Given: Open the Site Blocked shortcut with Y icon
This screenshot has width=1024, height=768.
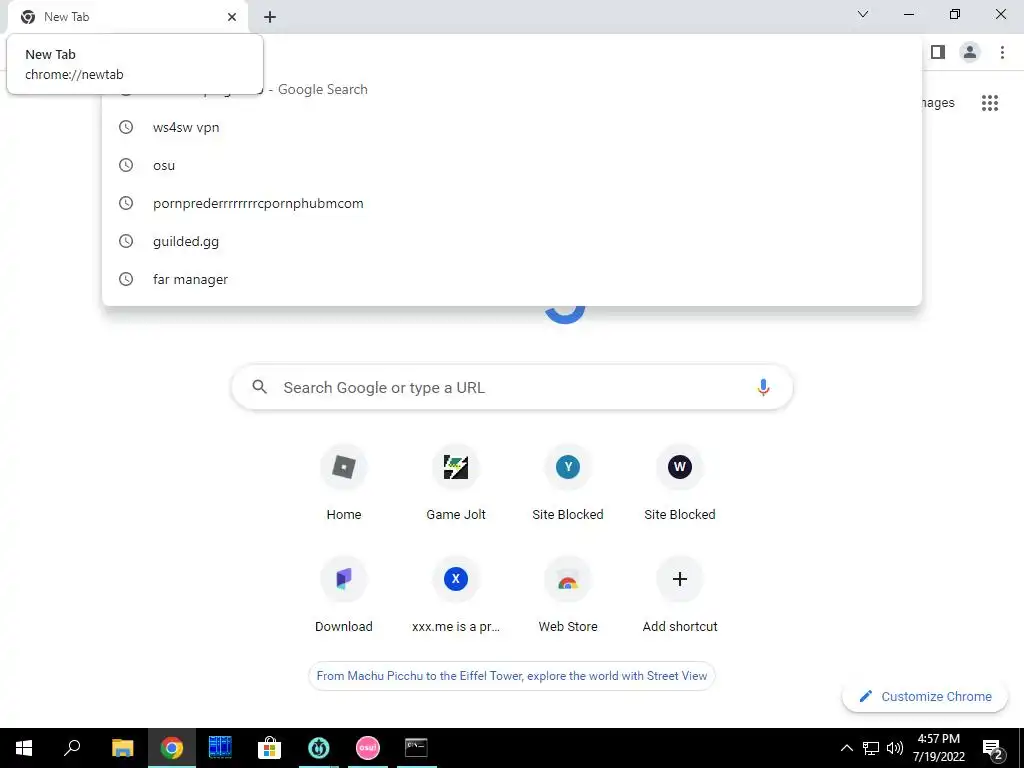Looking at the screenshot, I should [x=568, y=483].
